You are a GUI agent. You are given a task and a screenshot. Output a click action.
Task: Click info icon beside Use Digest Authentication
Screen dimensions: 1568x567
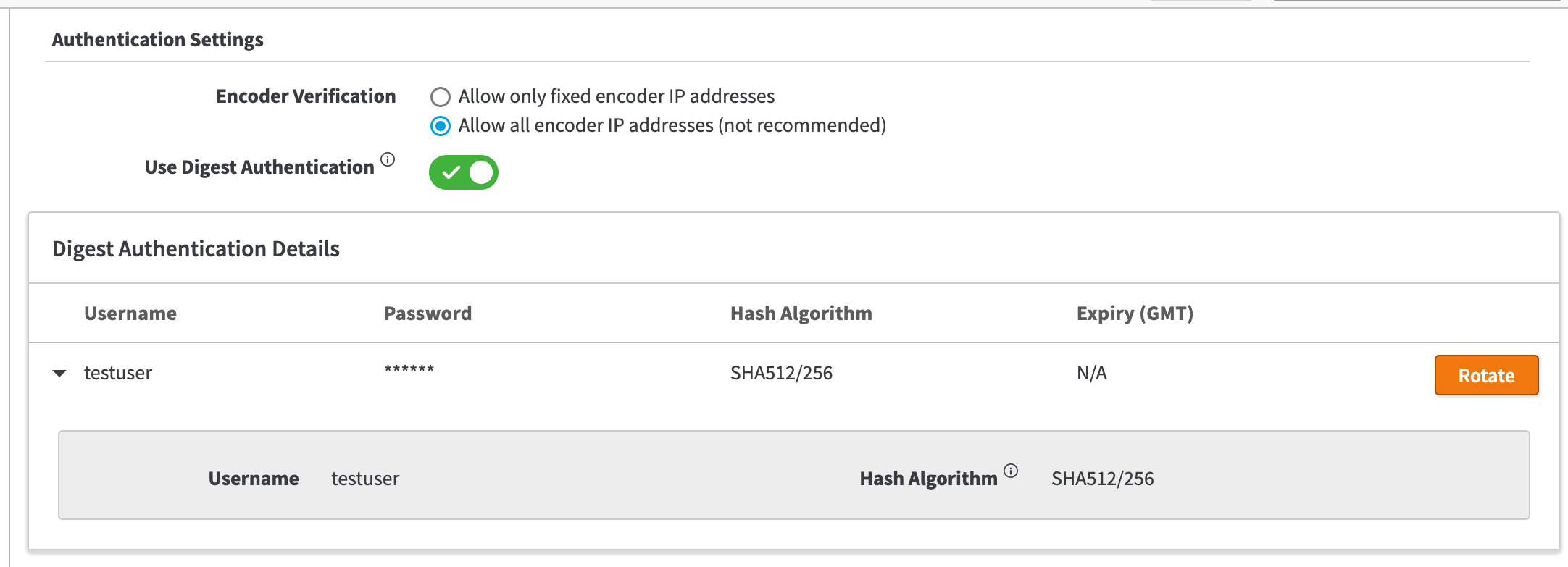point(388,160)
